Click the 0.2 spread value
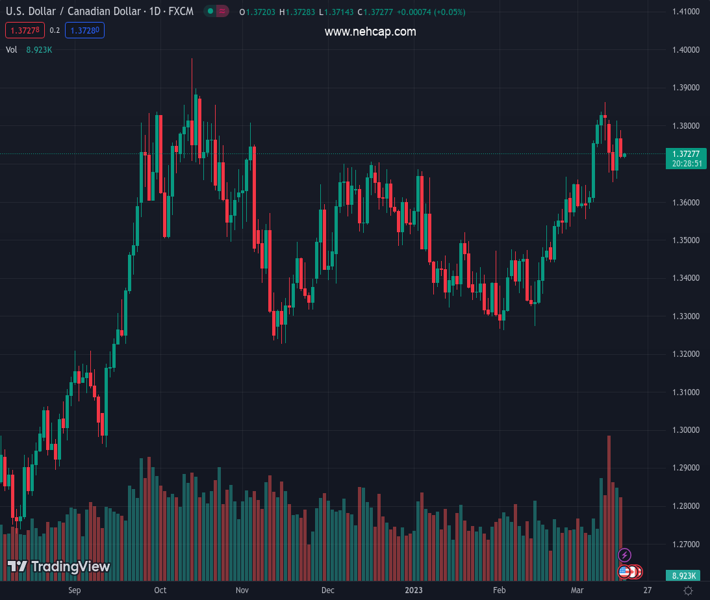Image resolution: width=710 pixels, height=600 pixels. pos(54,31)
